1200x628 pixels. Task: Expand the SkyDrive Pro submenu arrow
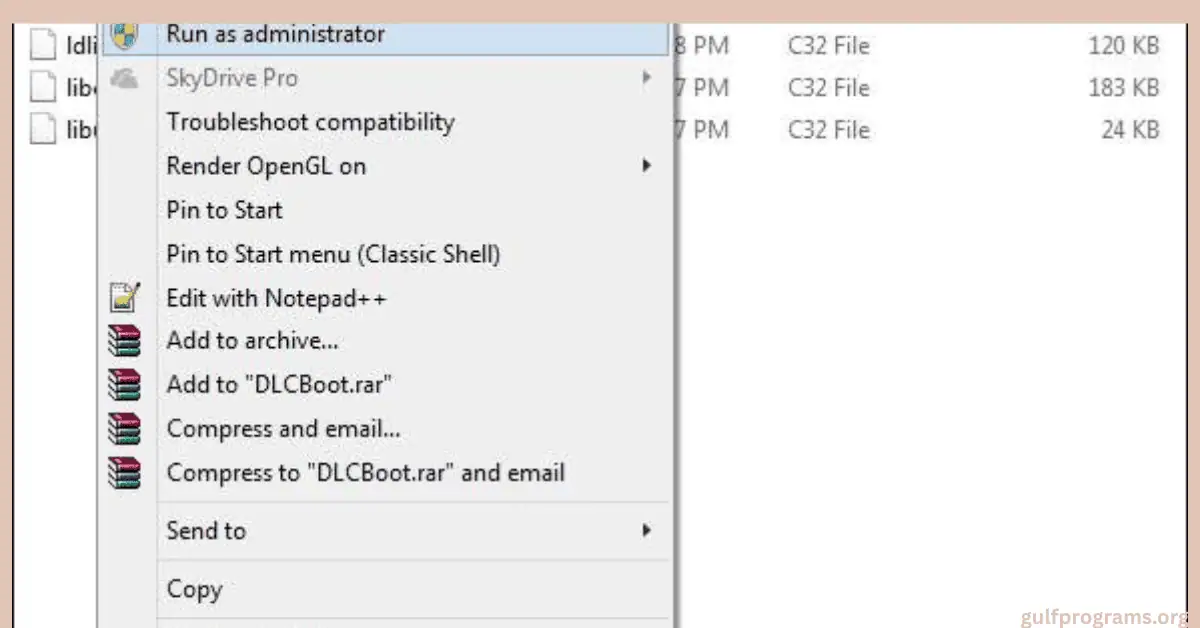[x=646, y=77]
